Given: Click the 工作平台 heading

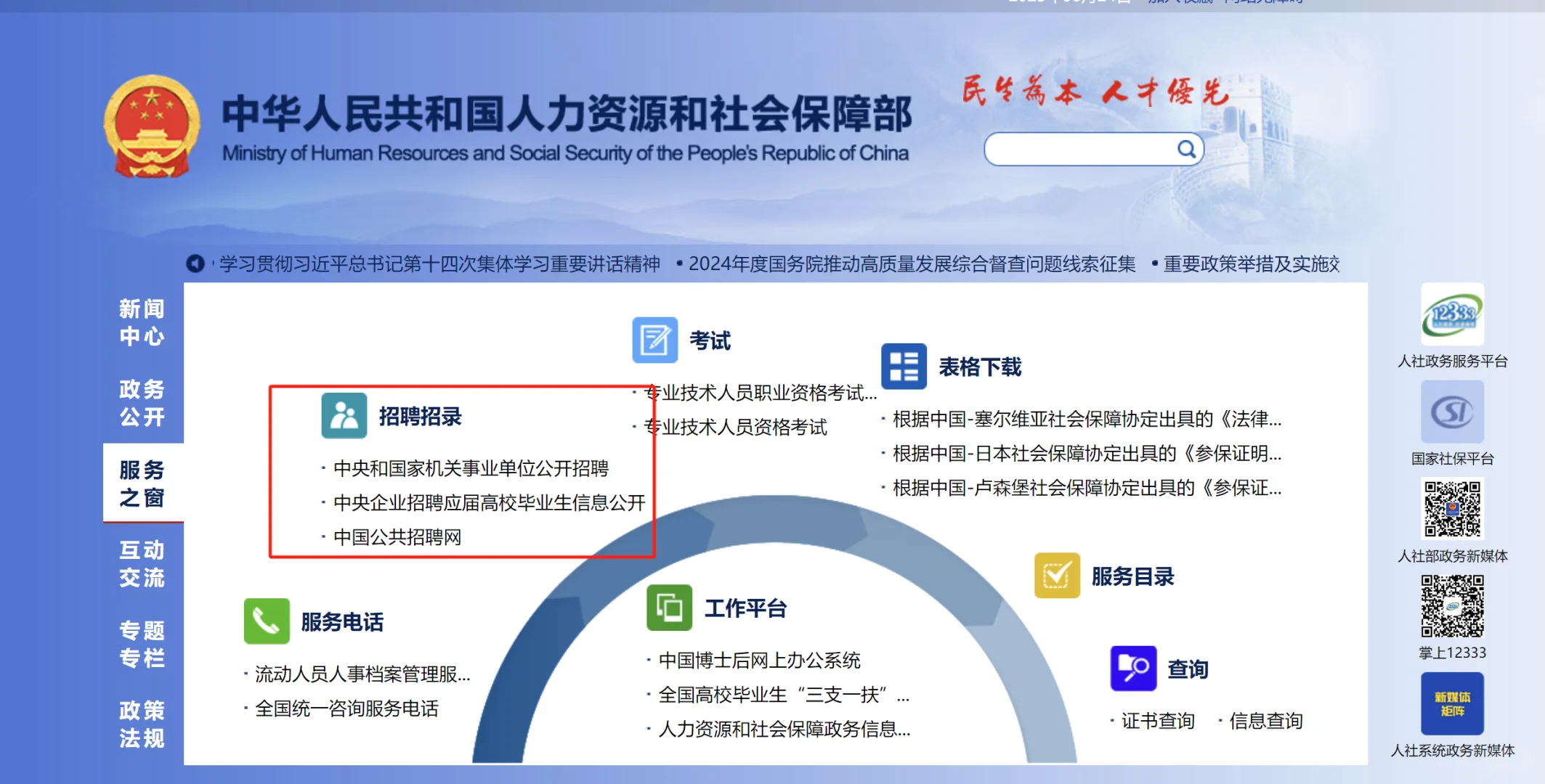Looking at the screenshot, I should (x=746, y=608).
